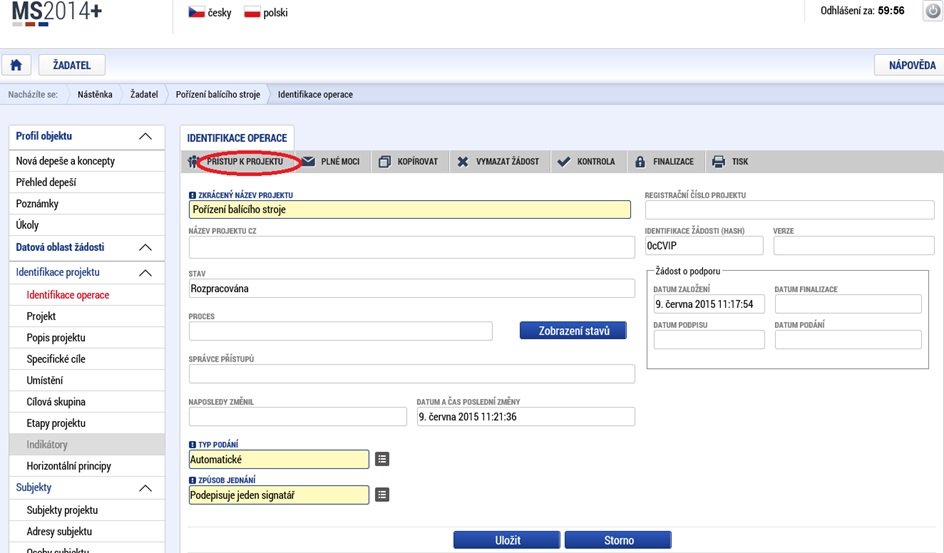Click the Název projektu CZ field
This screenshot has width=944, height=553.
pyautogui.click(x=411, y=247)
